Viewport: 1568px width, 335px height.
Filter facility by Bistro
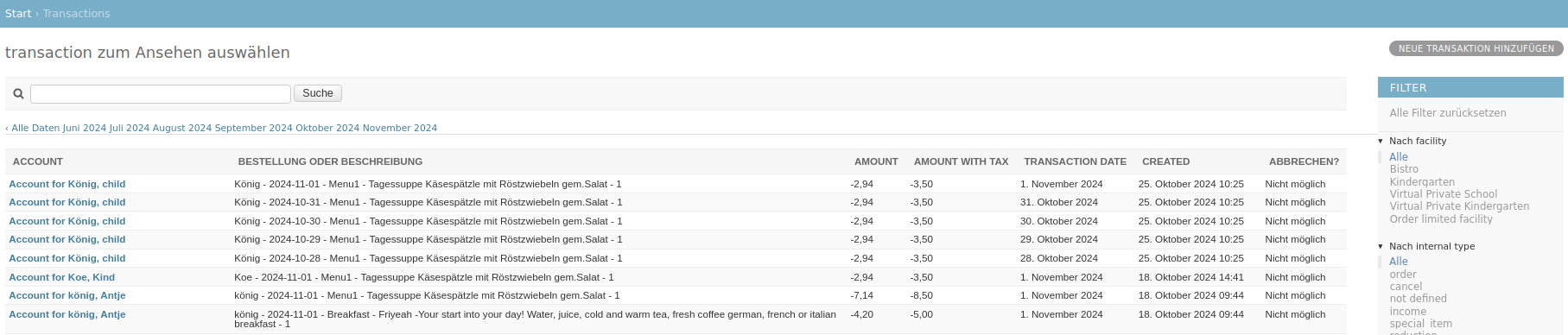point(1404,169)
